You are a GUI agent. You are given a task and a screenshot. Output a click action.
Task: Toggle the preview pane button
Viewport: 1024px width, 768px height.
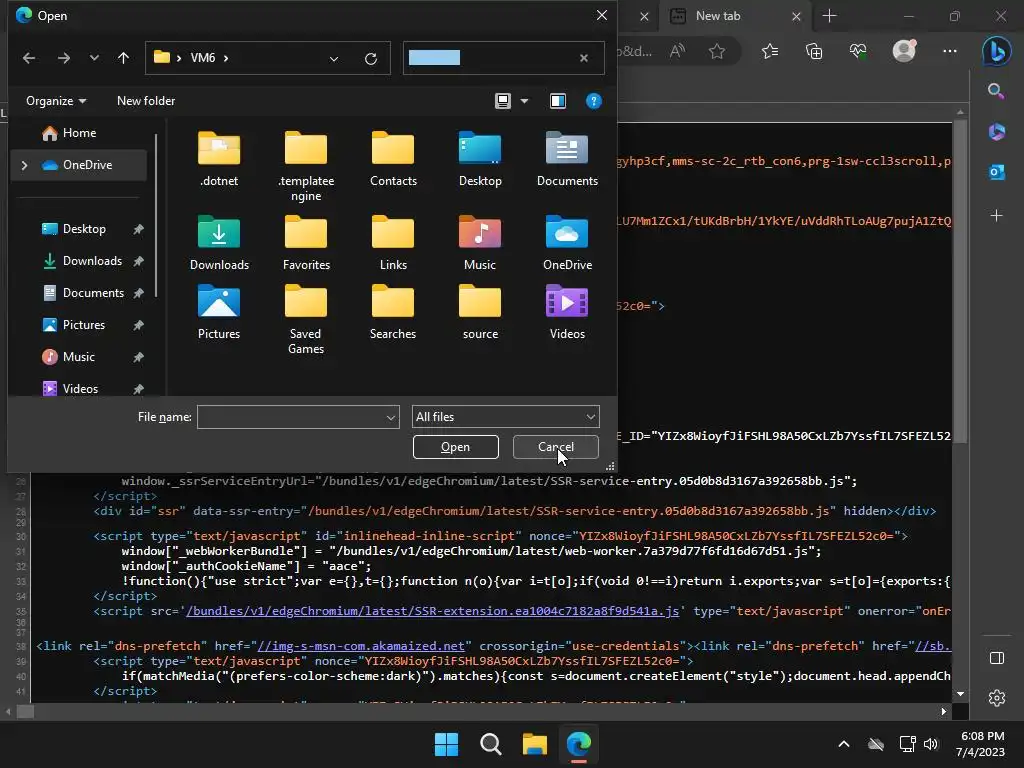pos(558,101)
